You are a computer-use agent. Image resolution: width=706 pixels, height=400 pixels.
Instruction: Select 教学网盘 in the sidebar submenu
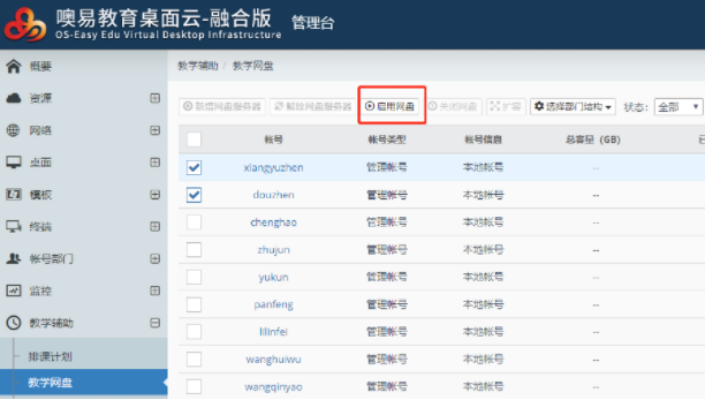click(x=50, y=382)
